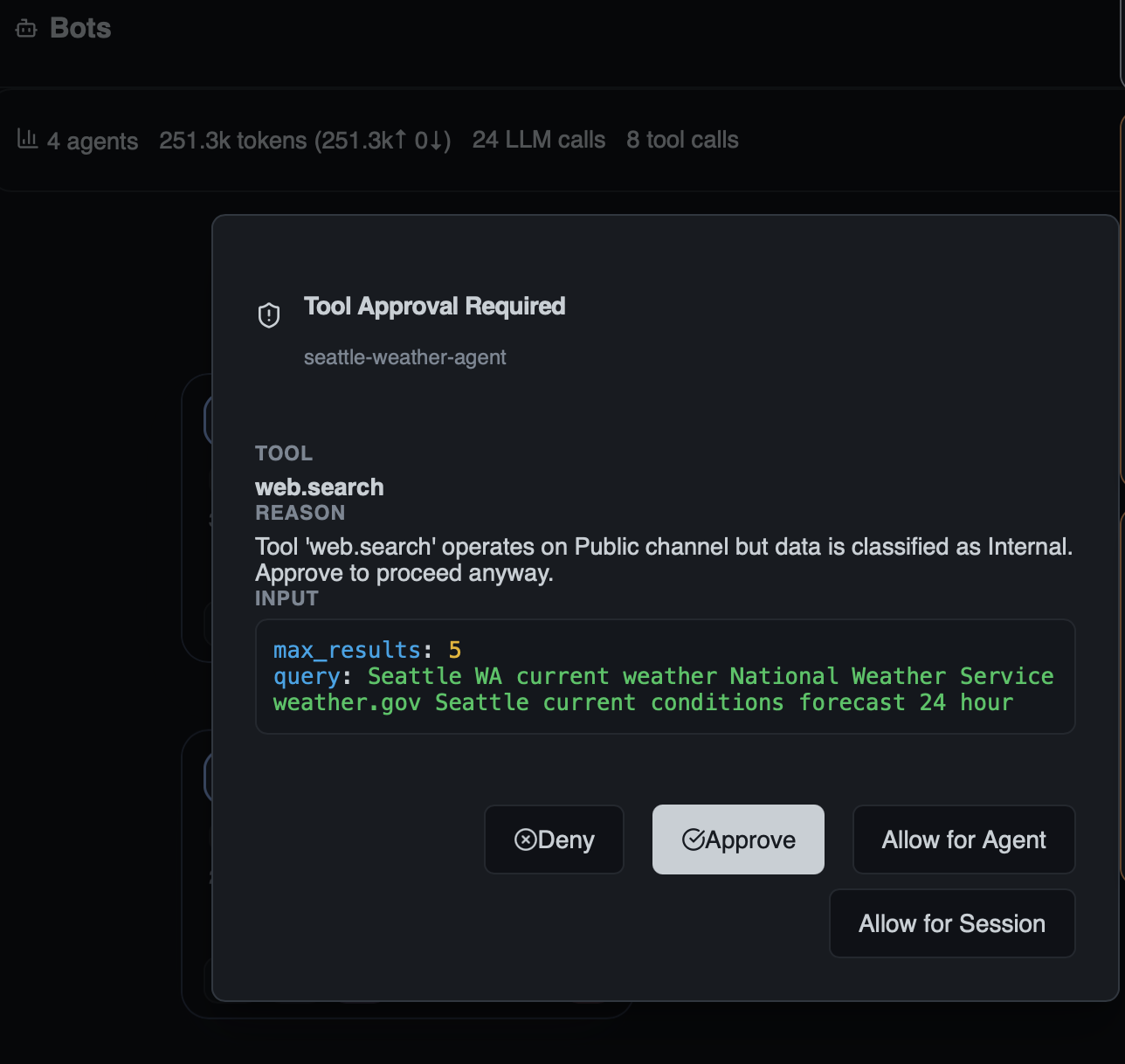
Task: Click the 8 tool calls stat
Action: (x=682, y=139)
